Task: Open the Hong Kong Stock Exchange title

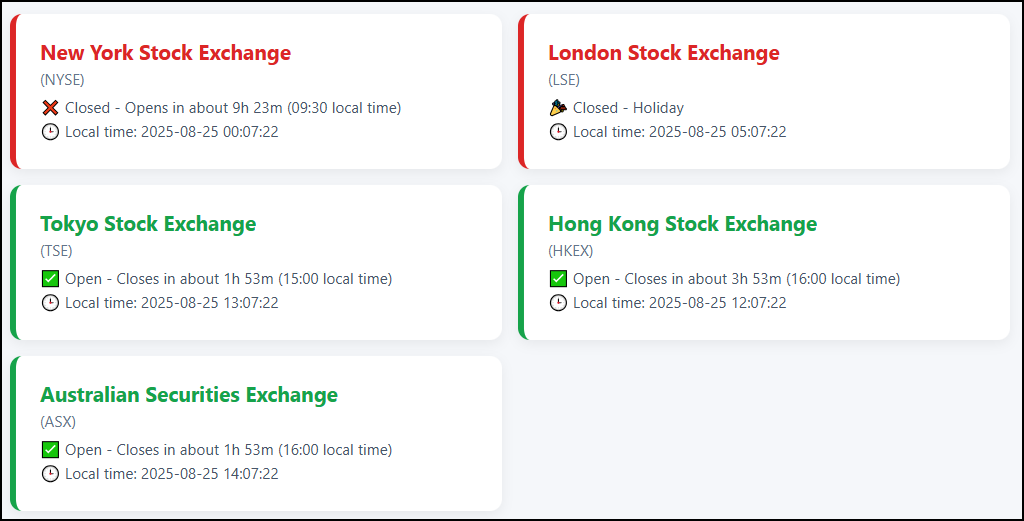Action: 682,224
